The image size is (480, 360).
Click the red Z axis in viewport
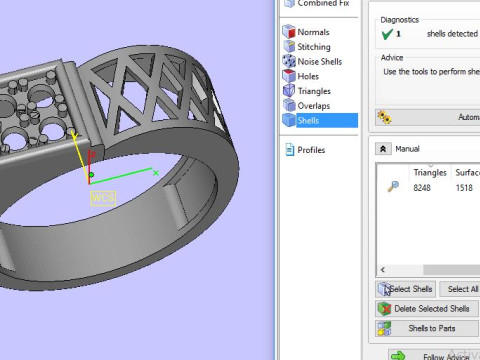pos(89,167)
